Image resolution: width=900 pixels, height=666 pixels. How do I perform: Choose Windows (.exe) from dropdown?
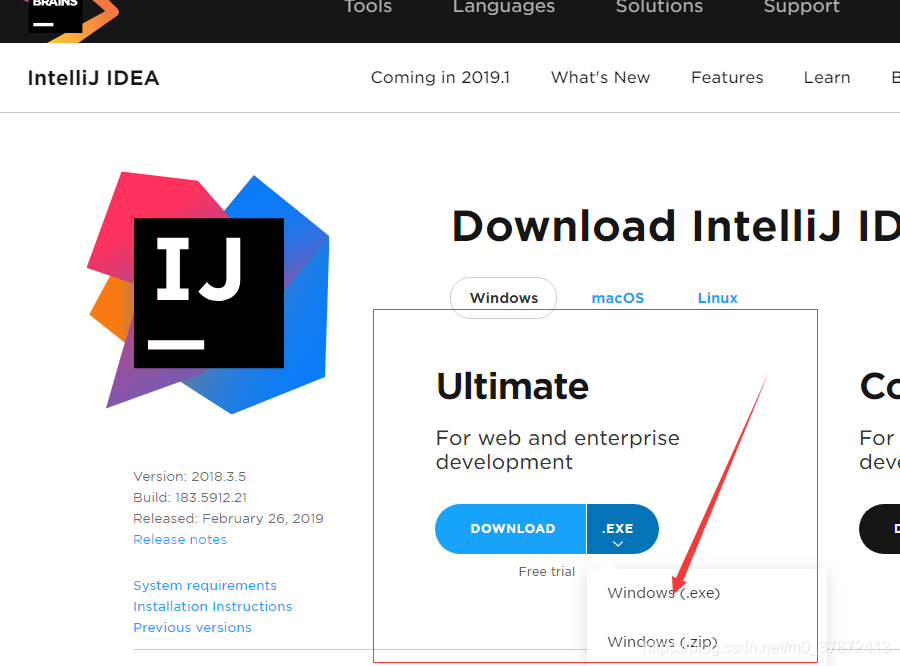pyautogui.click(x=664, y=593)
